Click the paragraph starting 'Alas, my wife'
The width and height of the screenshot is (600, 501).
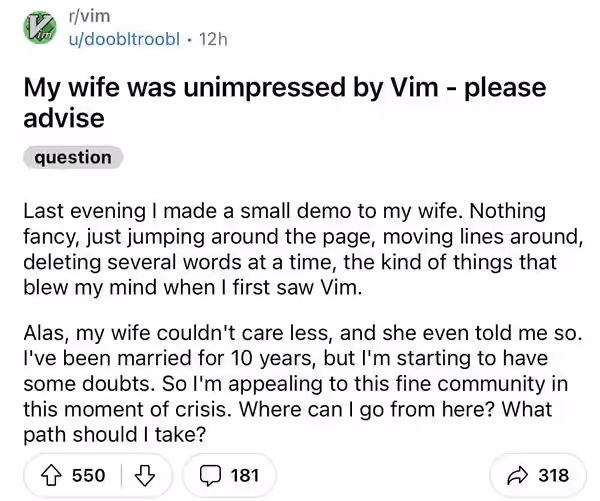pyautogui.click(x=303, y=384)
